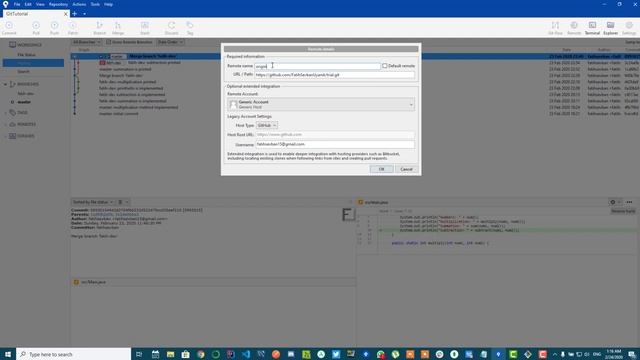Image resolution: width=640 pixels, height=360 pixels.
Task: Click the Windows taskbar search box
Action: click(73, 354)
